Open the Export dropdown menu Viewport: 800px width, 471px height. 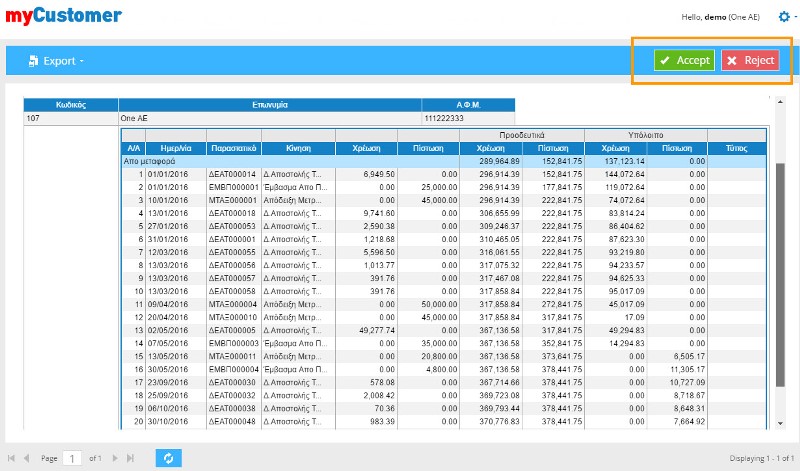[x=56, y=61]
